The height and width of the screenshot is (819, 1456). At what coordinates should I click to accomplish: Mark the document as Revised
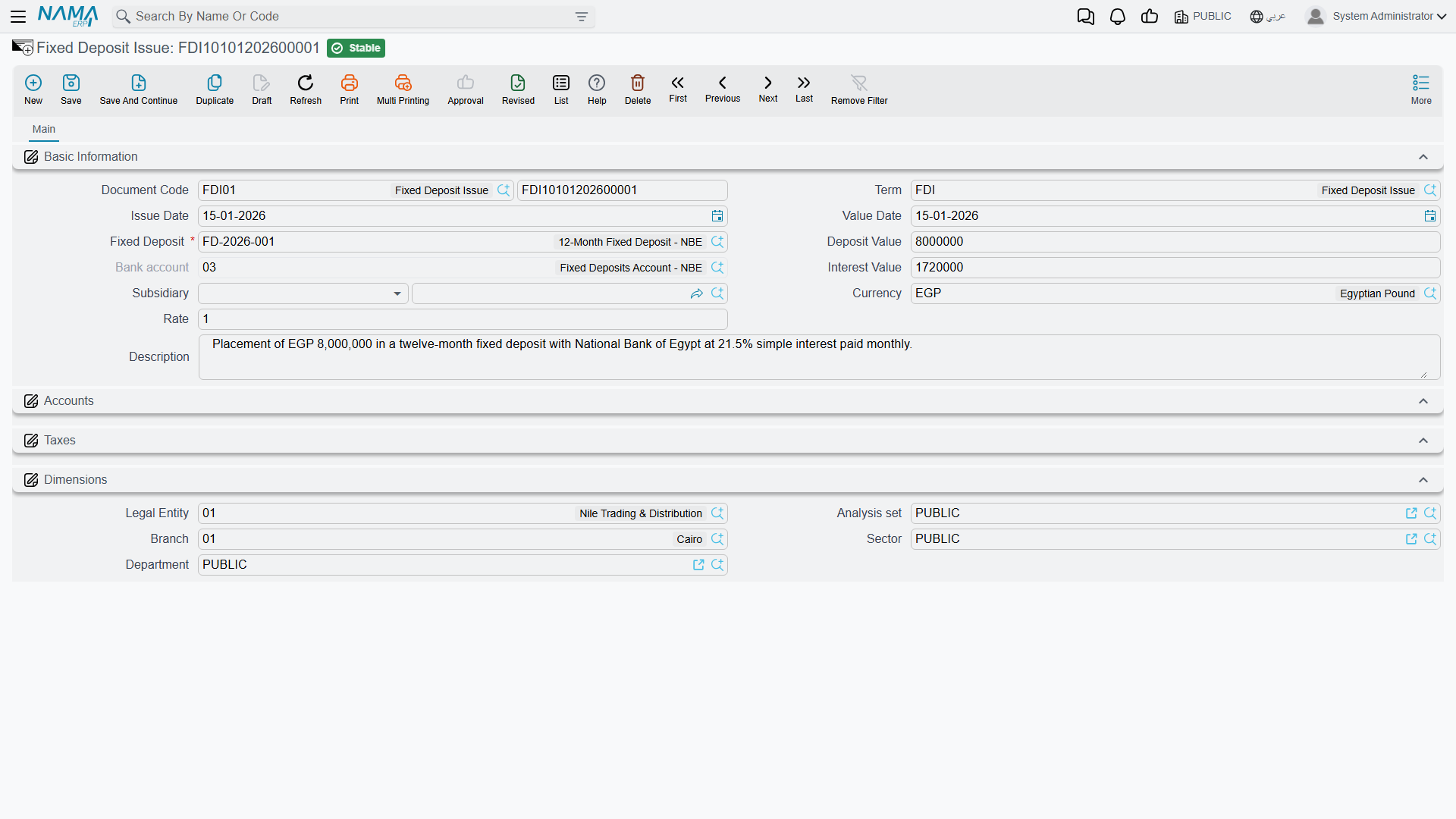518,89
